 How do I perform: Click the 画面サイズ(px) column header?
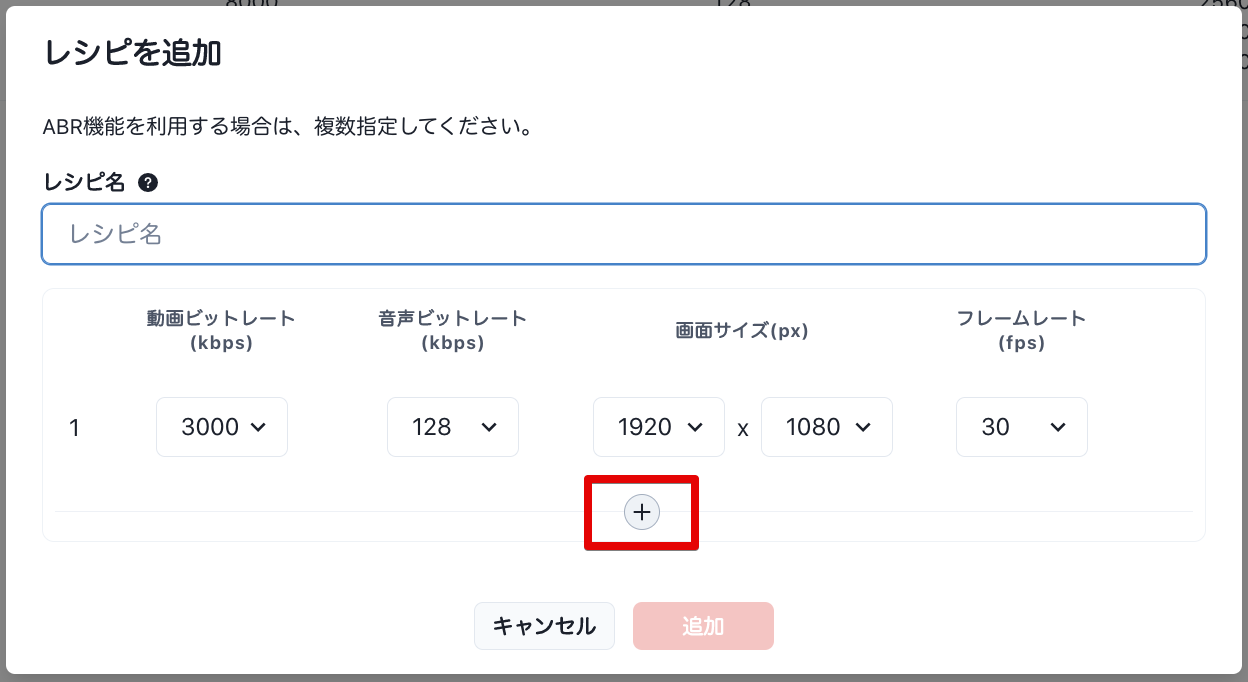pyautogui.click(x=742, y=331)
